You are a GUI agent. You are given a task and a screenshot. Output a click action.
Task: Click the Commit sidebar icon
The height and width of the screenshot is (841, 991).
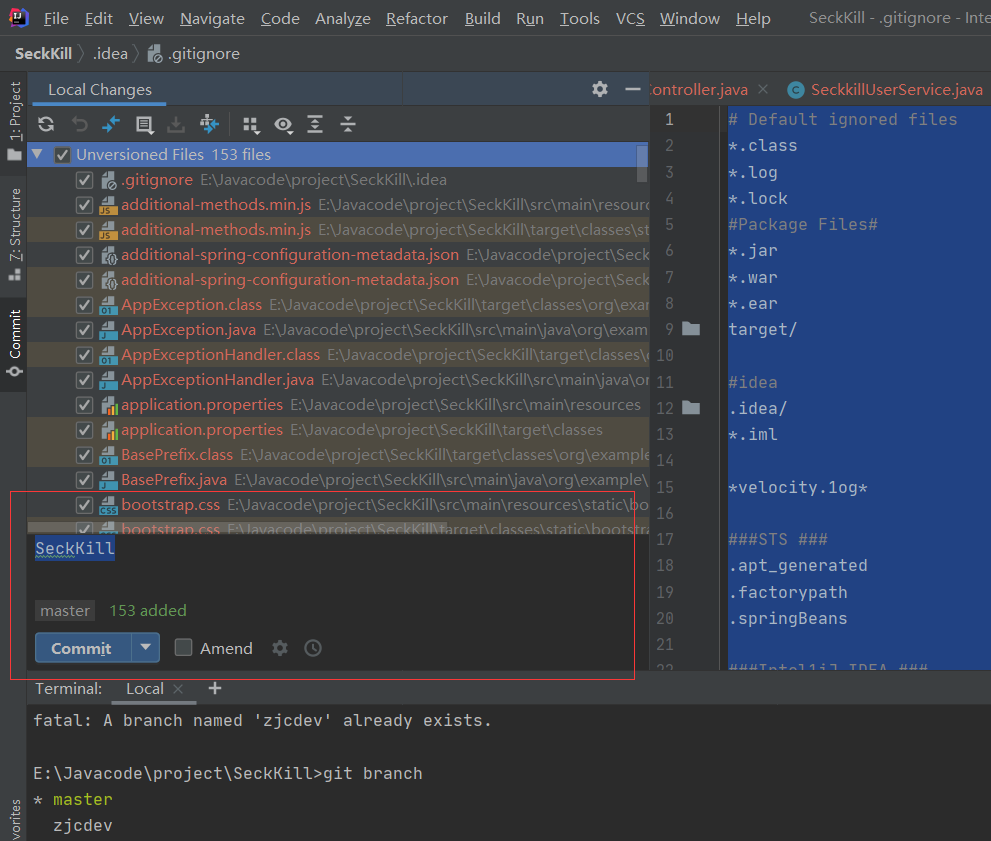pyautogui.click(x=15, y=372)
